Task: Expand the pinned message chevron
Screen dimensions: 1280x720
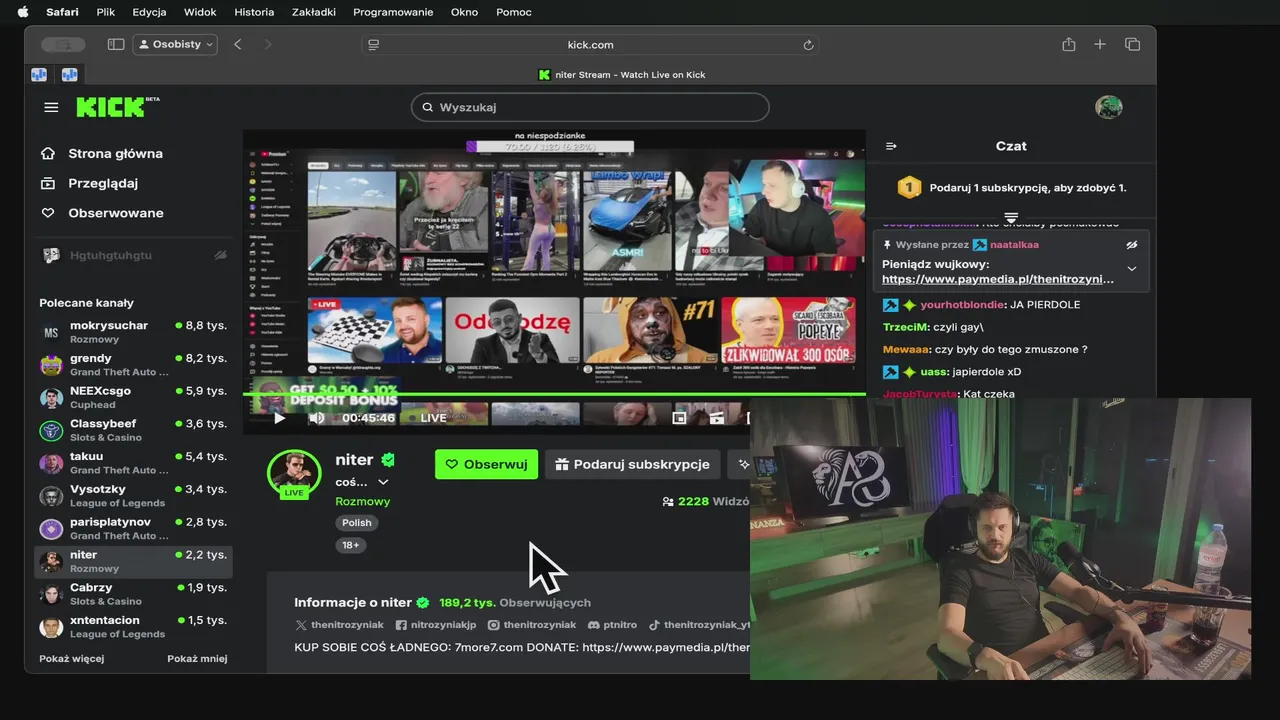Action: (x=1132, y=269)
